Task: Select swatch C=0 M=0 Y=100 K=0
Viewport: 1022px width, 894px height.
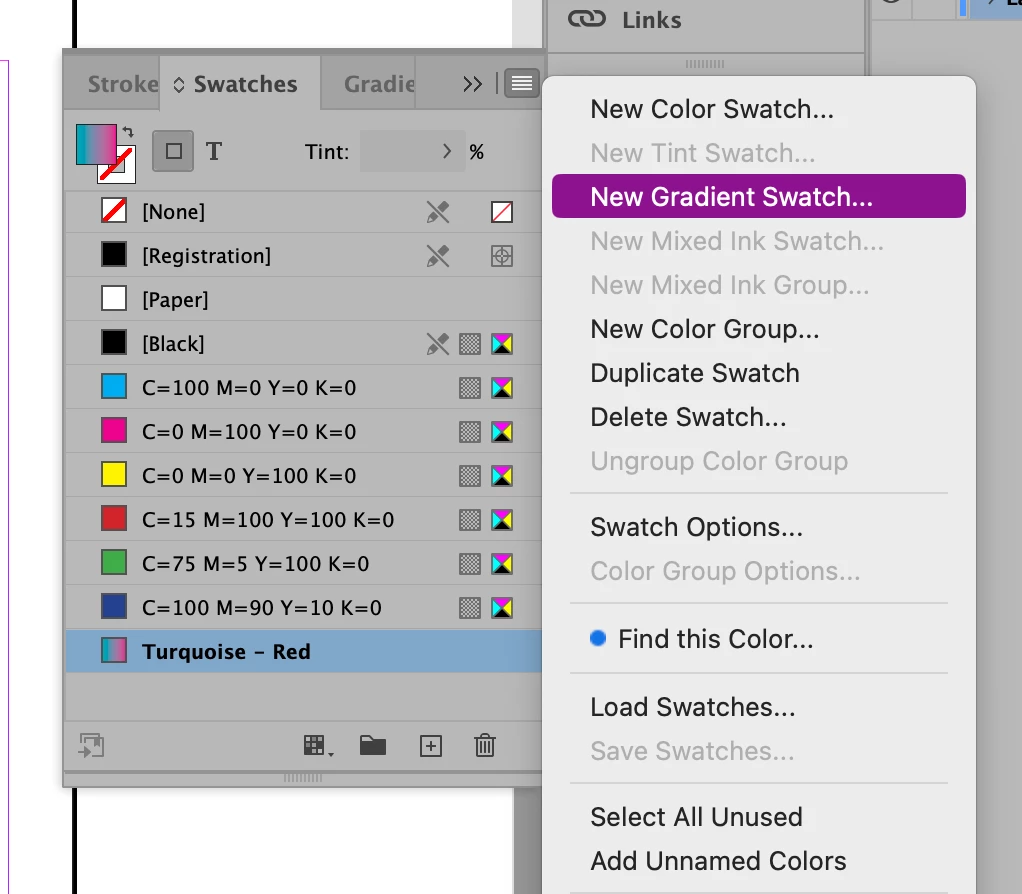Action: tap(304, 476)
